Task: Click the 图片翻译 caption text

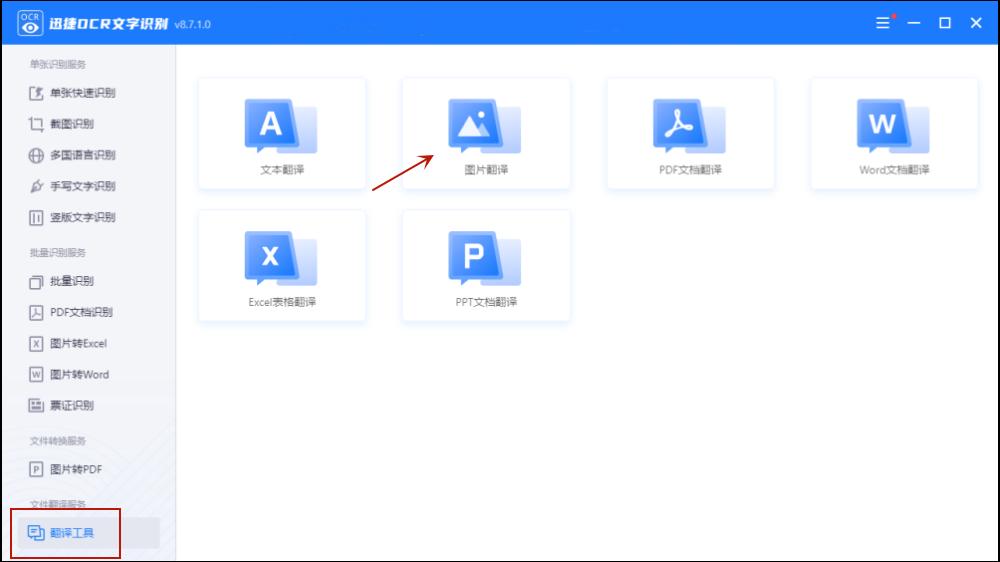Action: (x=486, y=170)
